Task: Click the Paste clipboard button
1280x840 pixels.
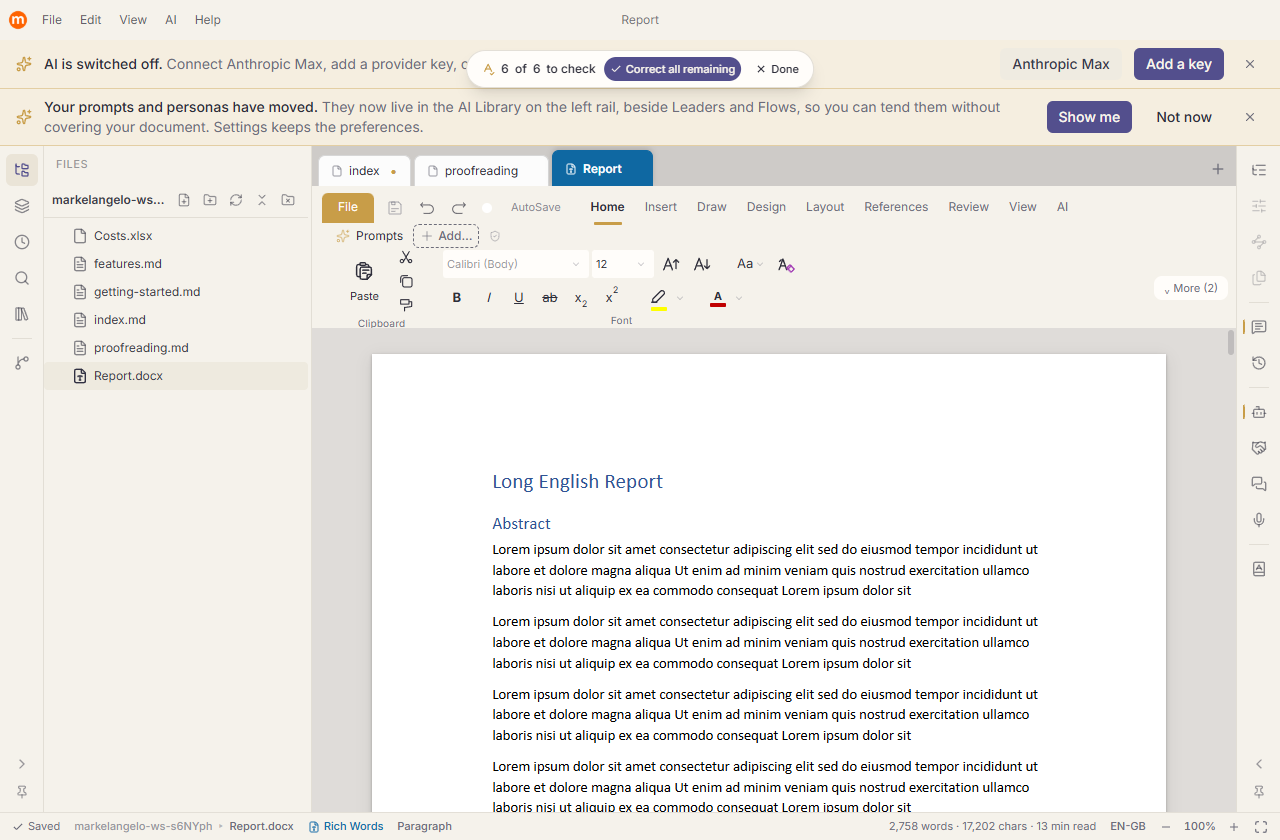Action: click(364, 281)
